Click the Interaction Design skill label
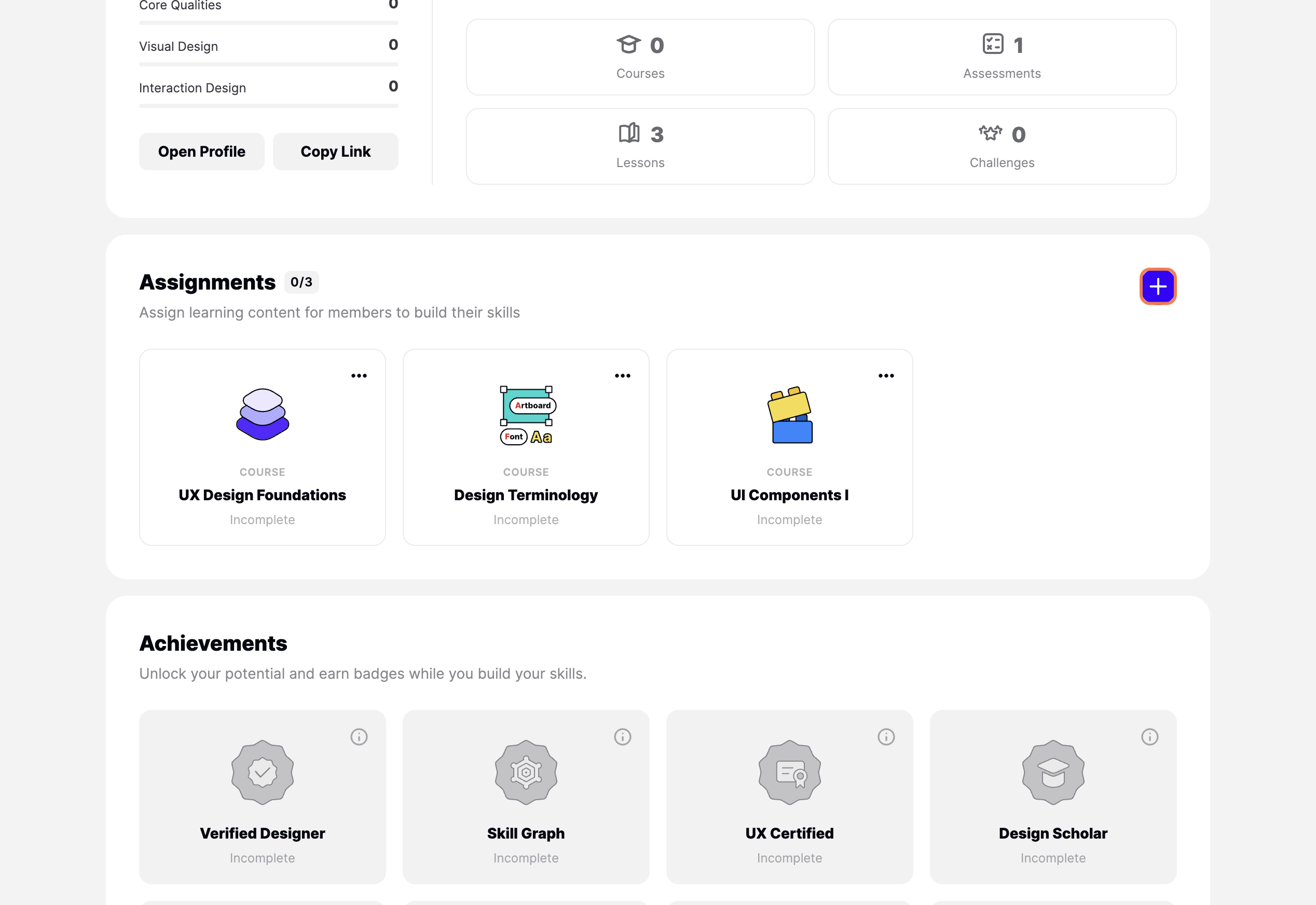Image resolution: width=1316 pixels, height=905 pixels. (193, 88)
